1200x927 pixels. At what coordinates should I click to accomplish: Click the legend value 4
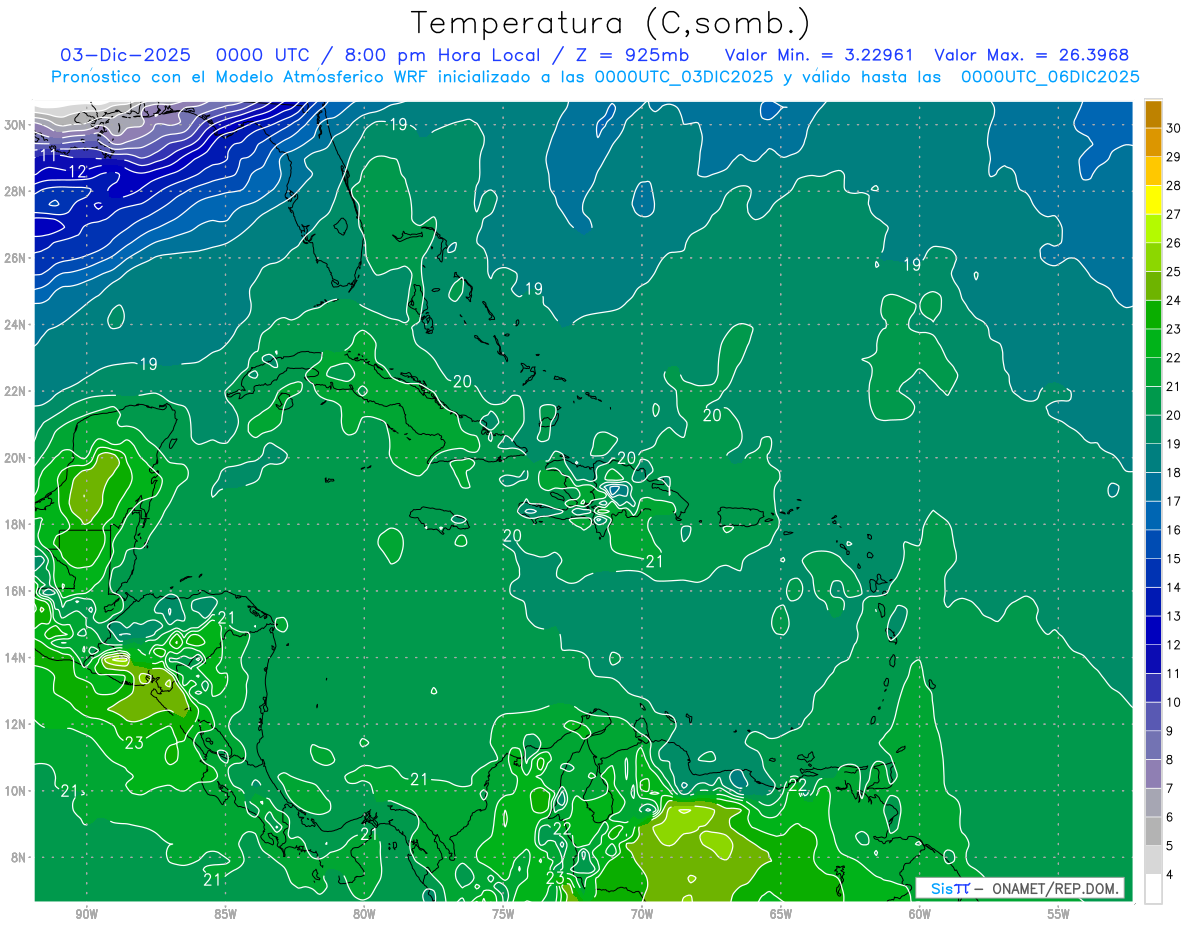coord(1171,875)
